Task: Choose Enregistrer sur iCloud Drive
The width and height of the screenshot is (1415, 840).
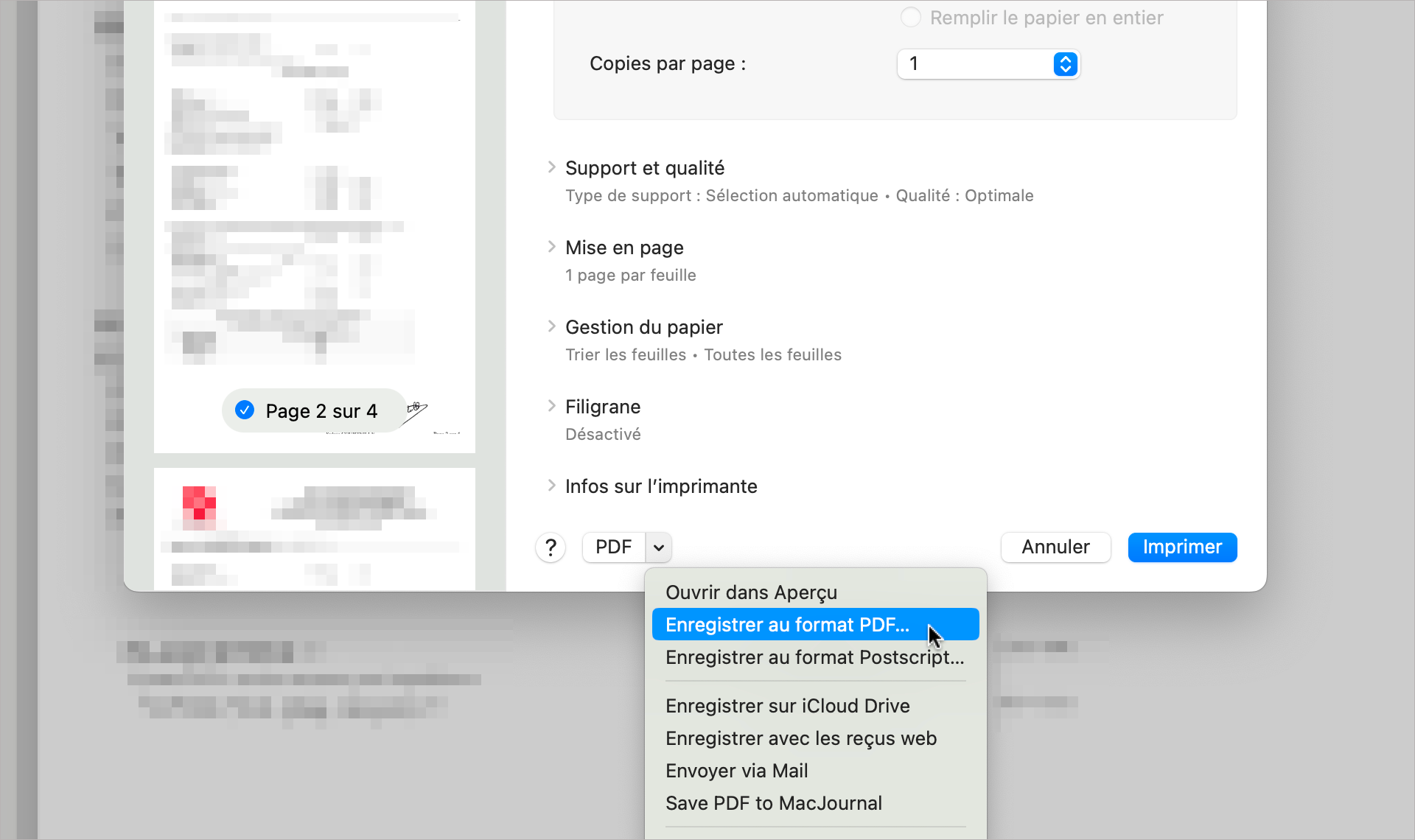Action: 787,706
